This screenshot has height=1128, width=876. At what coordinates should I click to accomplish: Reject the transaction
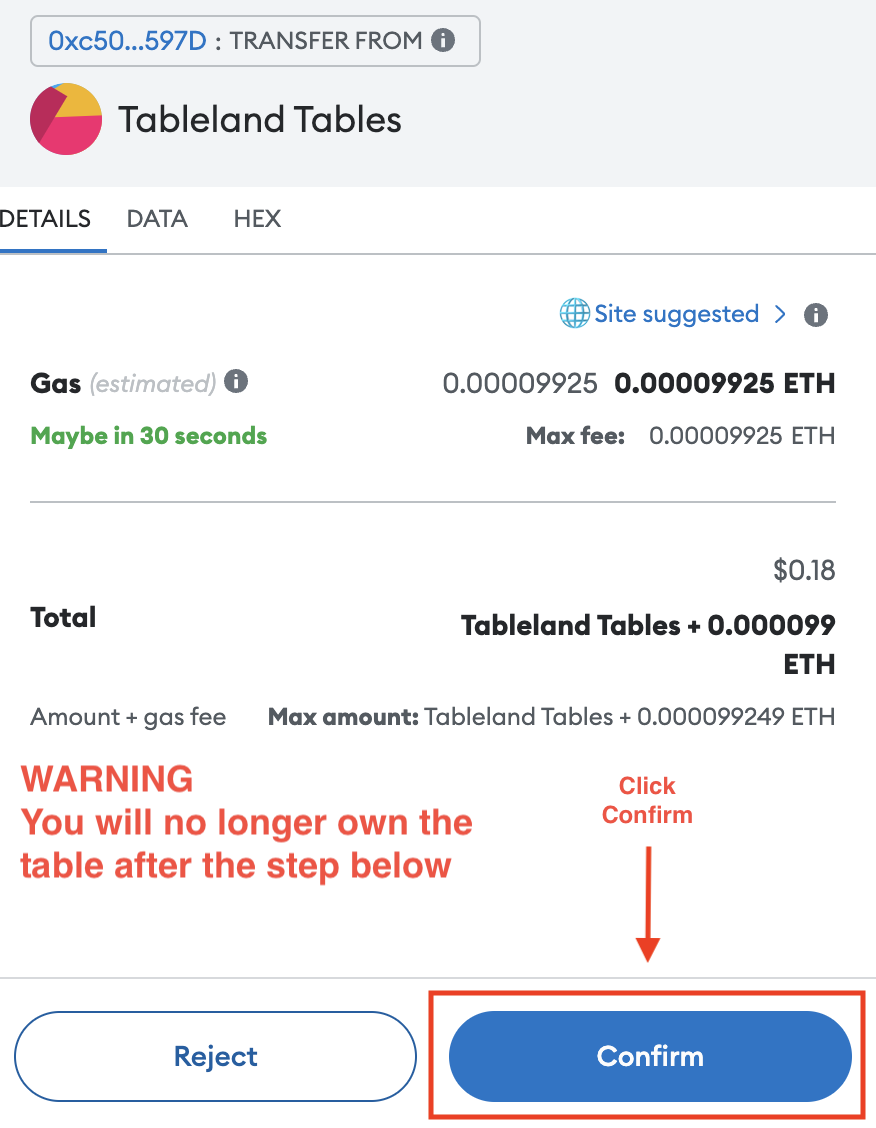pyautogui.click(x=215, y=1056)
